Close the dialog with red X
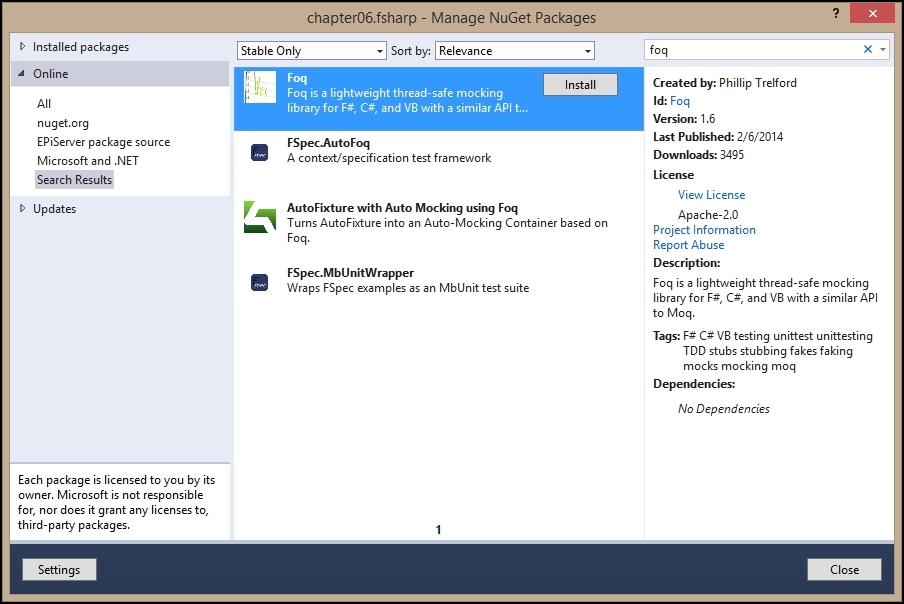The image size is (904, 604). pyautogui.click(x=872, y=13)
